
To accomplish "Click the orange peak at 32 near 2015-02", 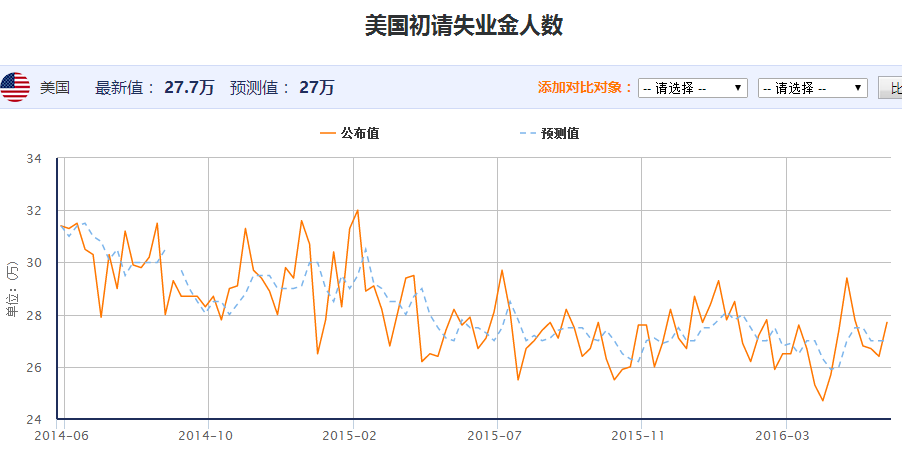I will (357, 211).
